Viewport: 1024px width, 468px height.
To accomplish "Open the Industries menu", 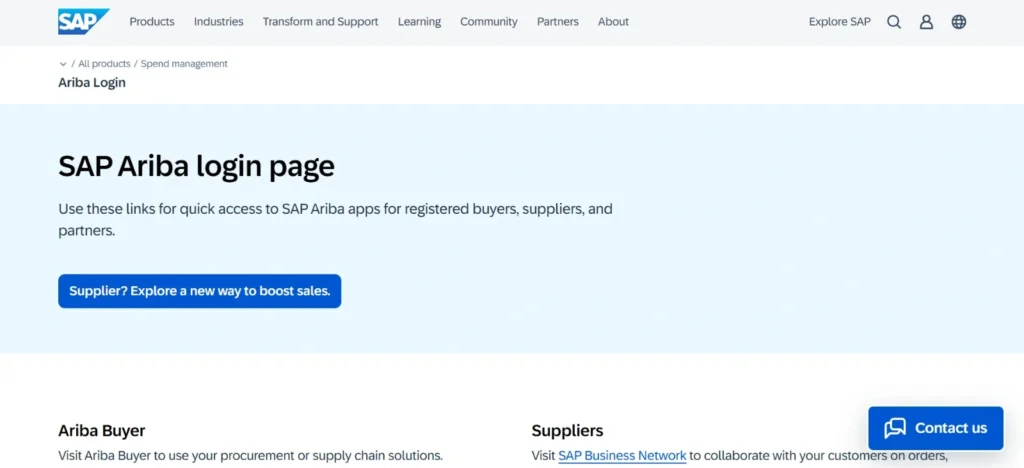I will (x=219, y=22).
